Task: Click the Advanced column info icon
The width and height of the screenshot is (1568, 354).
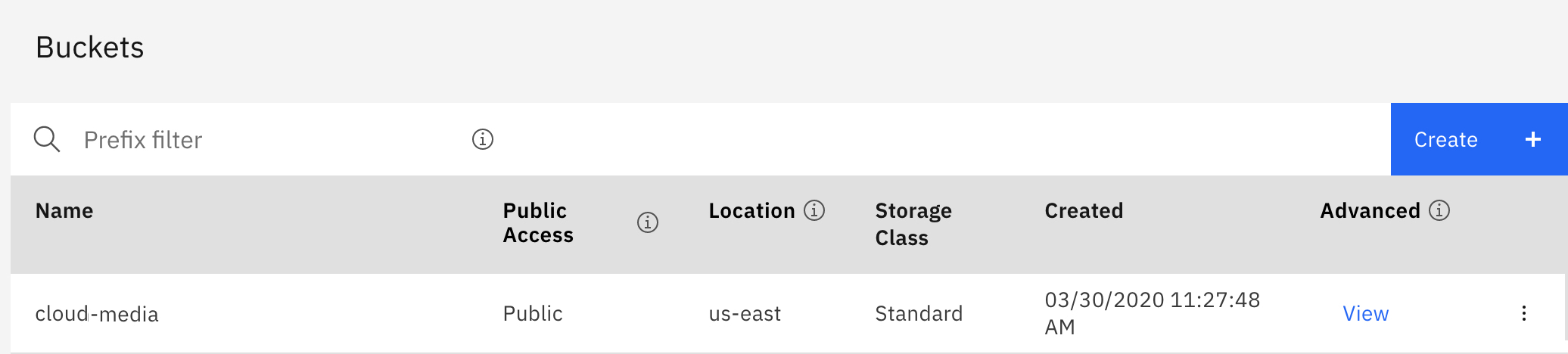Action: point(1439,210)
